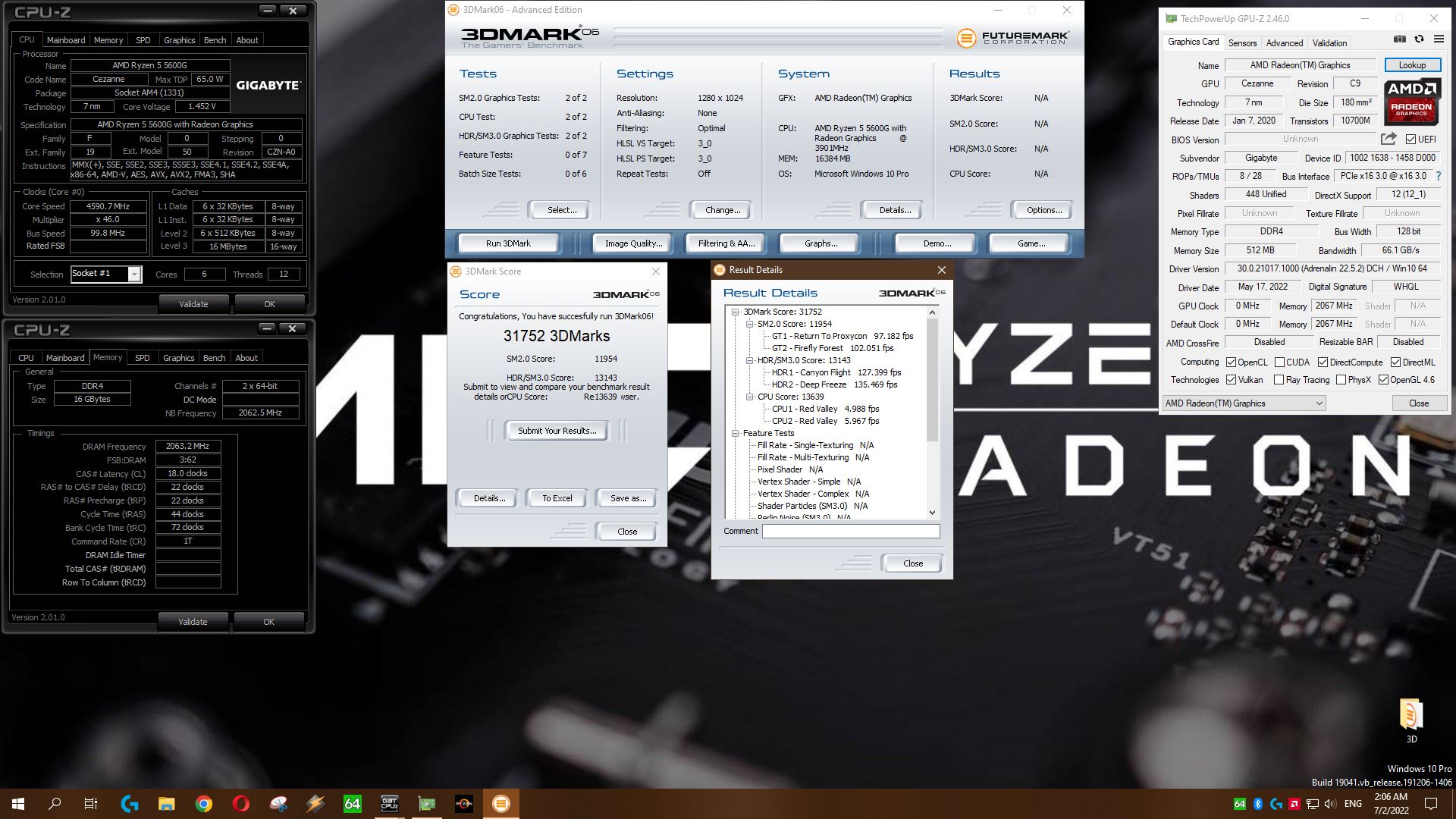The width and height of the screenshot is (1456, 819).
Task: Open the Mainboard tab in upper CPU-Z
Action: (66, 40)
